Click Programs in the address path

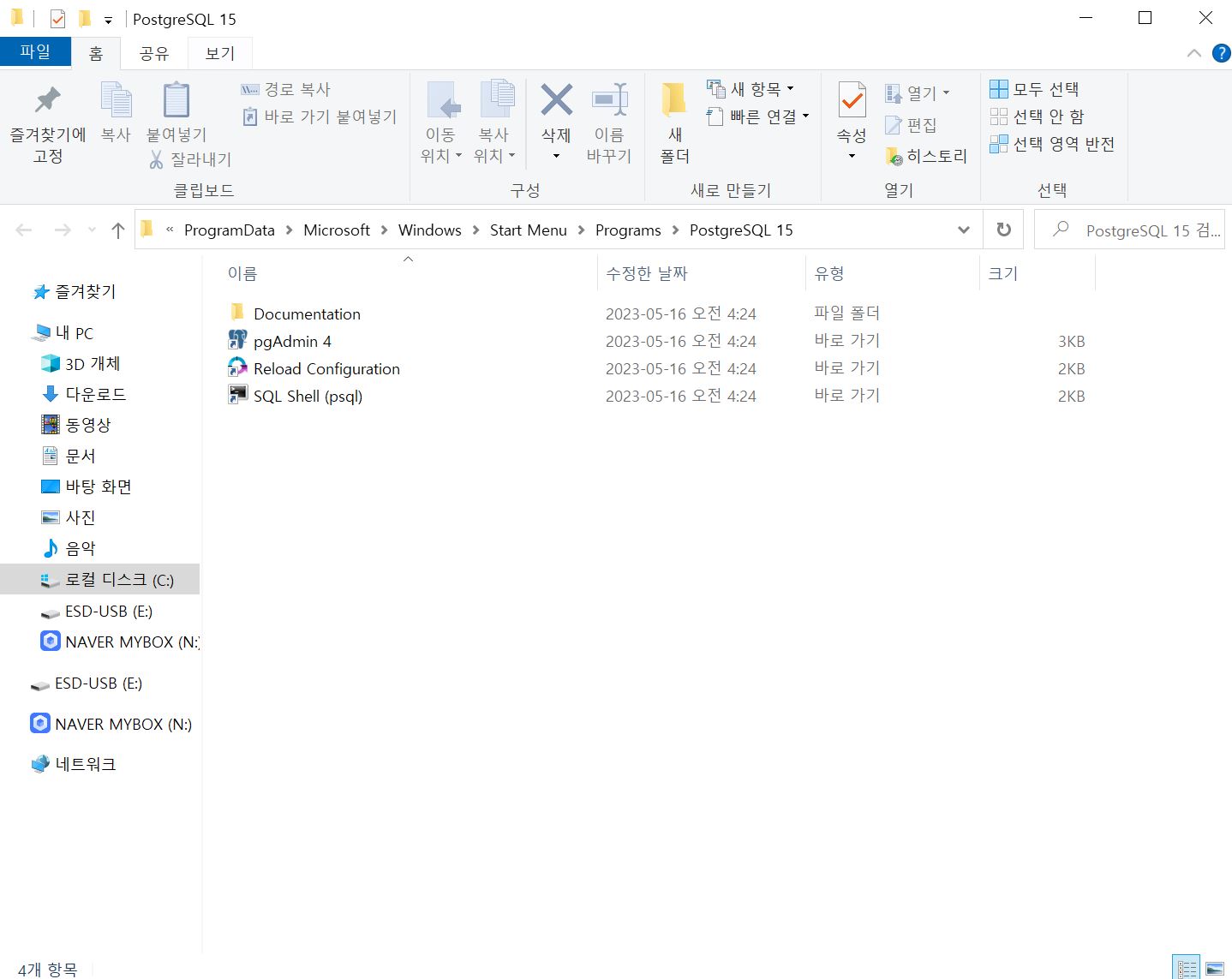click(x=628, y=230)
